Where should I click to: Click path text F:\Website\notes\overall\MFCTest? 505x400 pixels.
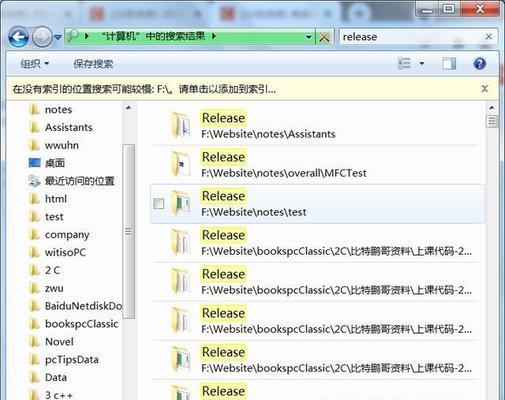click(284, 173)
